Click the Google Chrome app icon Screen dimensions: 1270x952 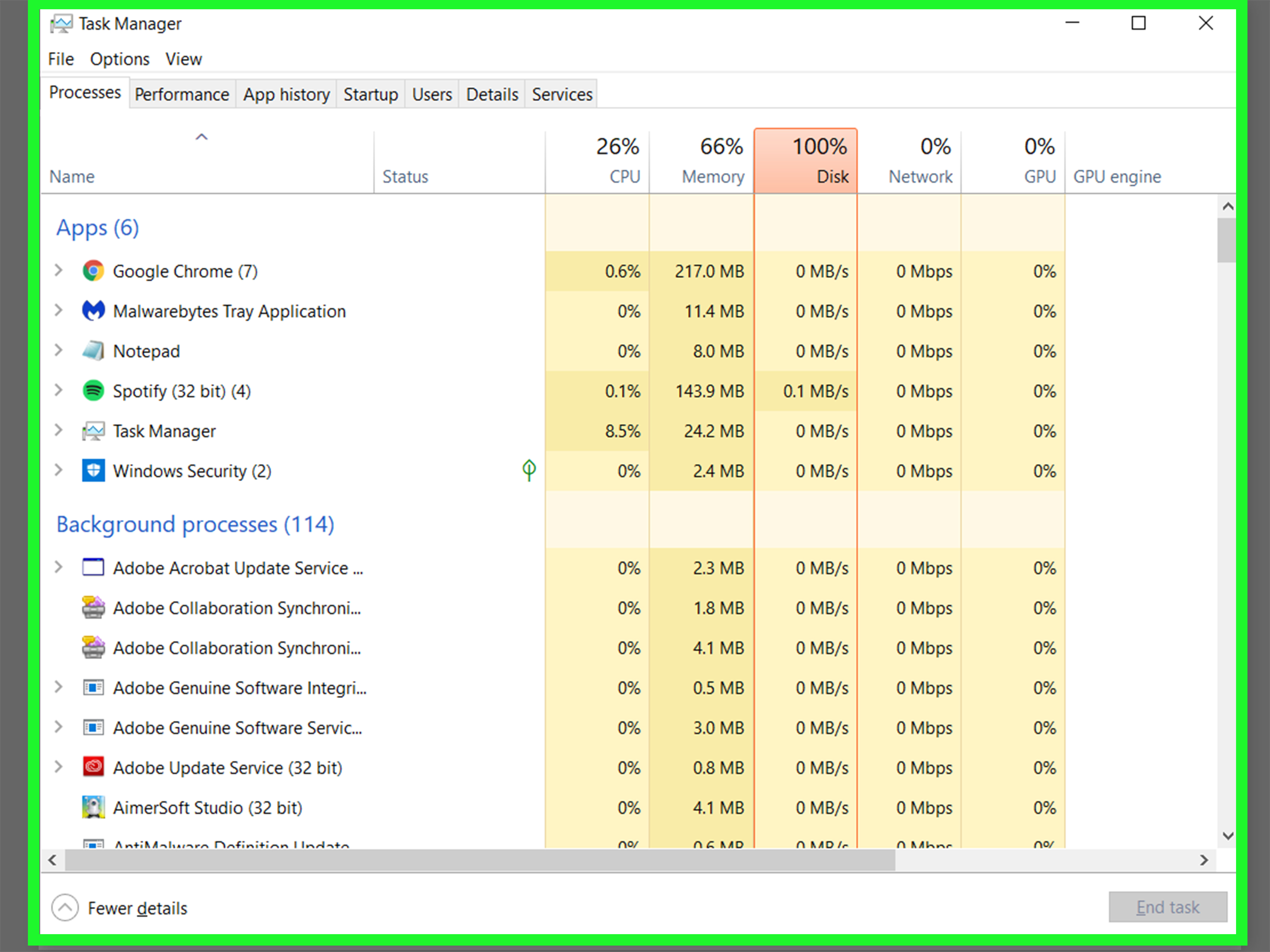tap(93, 271)
